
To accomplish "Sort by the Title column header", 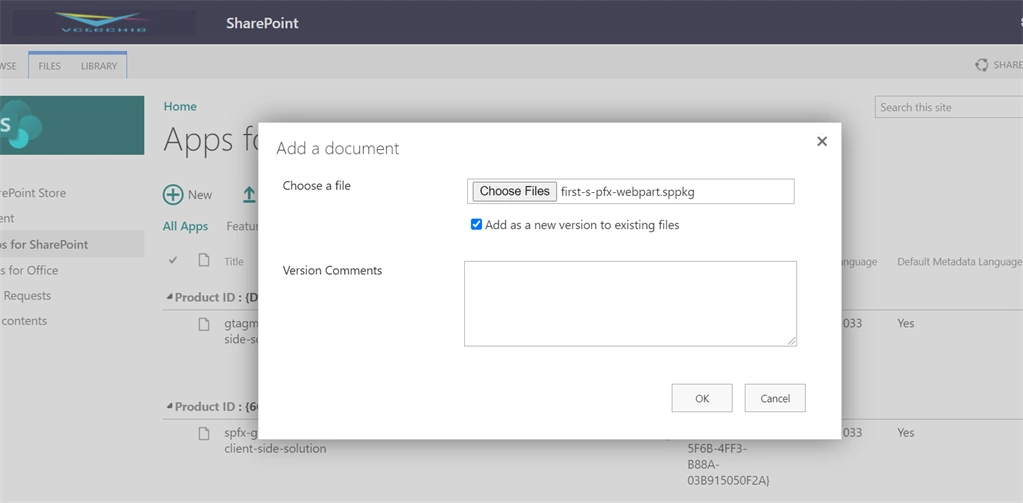I will tap(234, 262).
